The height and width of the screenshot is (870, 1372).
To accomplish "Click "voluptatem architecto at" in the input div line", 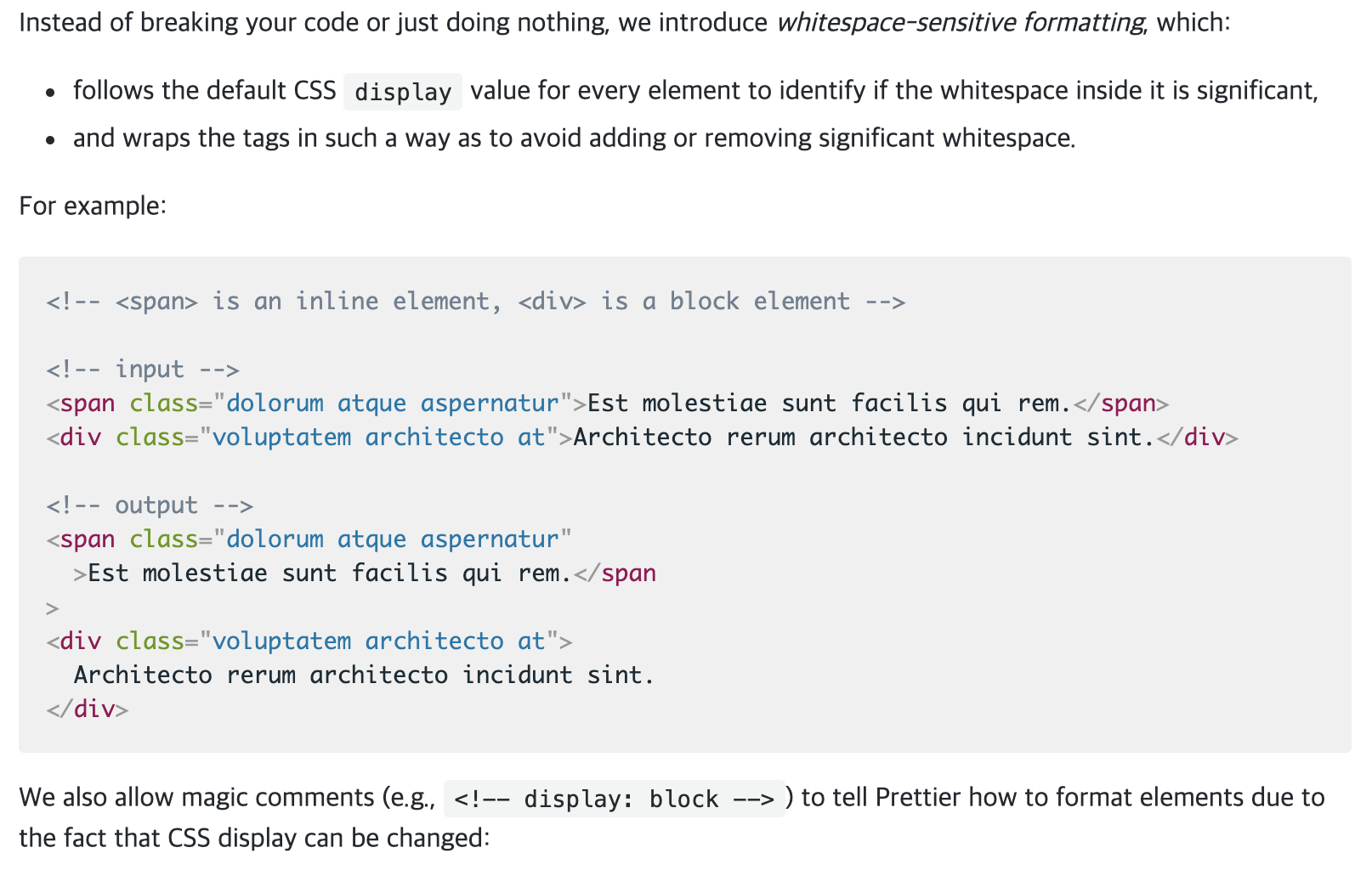I will pyautogui.click(x=378, y=438).
